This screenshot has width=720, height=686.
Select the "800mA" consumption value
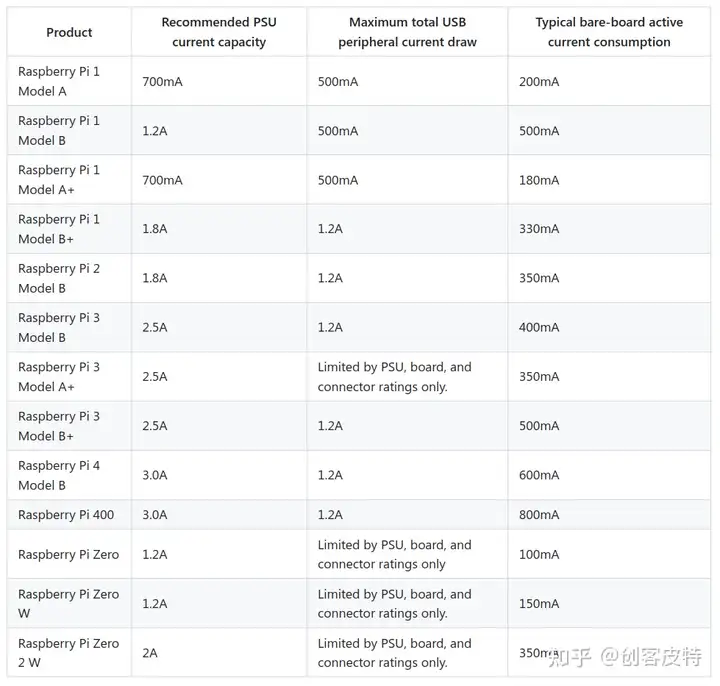coord(539,515)
